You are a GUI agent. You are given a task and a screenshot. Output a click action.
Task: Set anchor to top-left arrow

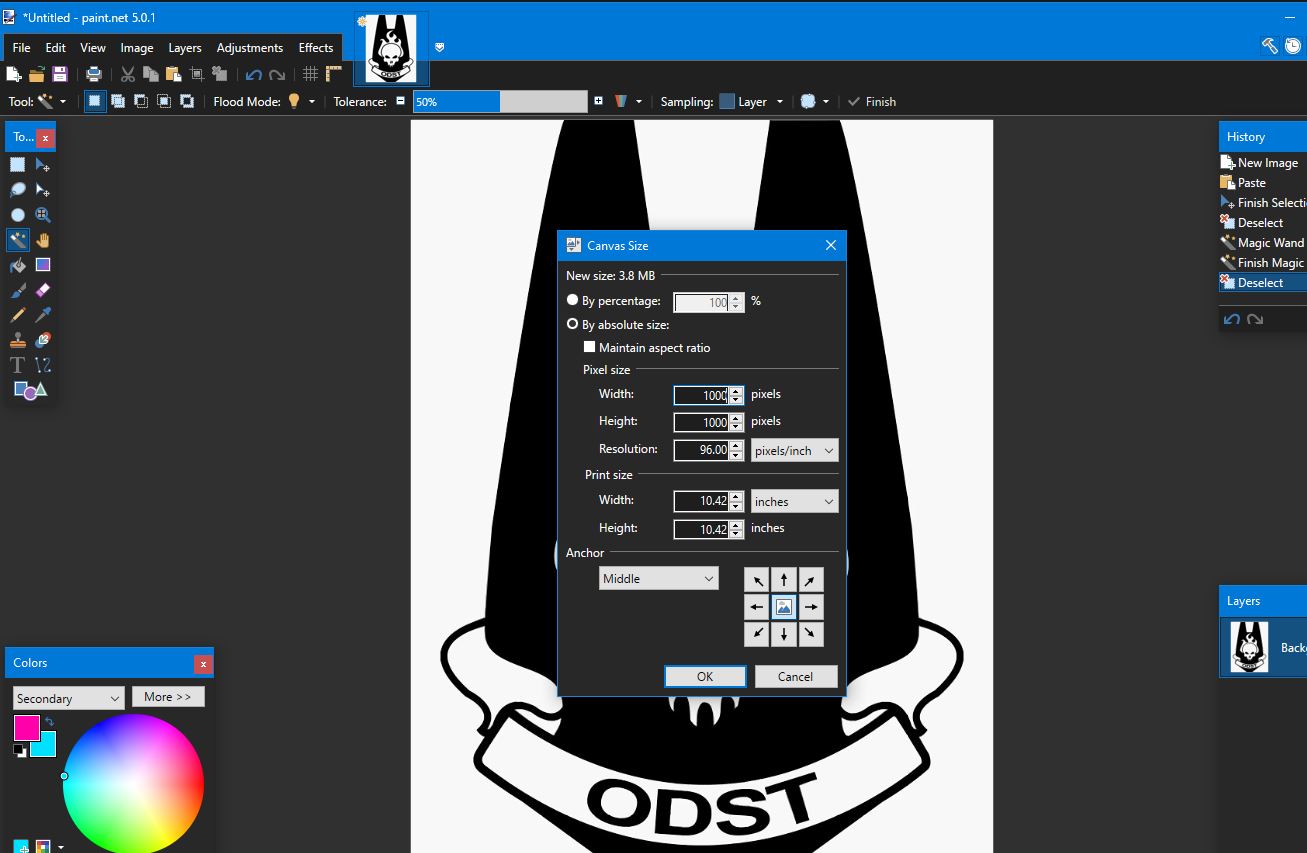coord(757,580)
